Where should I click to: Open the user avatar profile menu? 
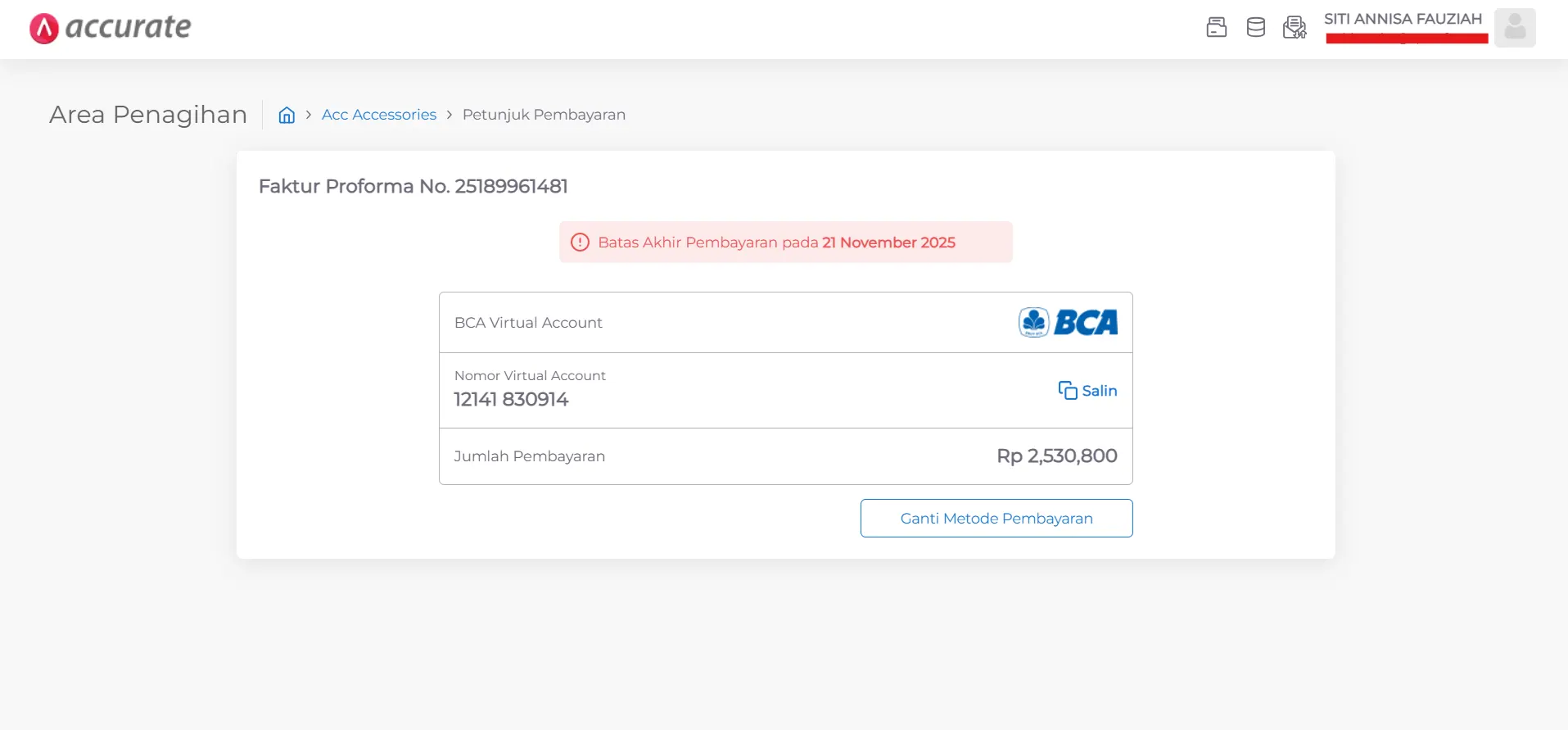pos(1514,28)
